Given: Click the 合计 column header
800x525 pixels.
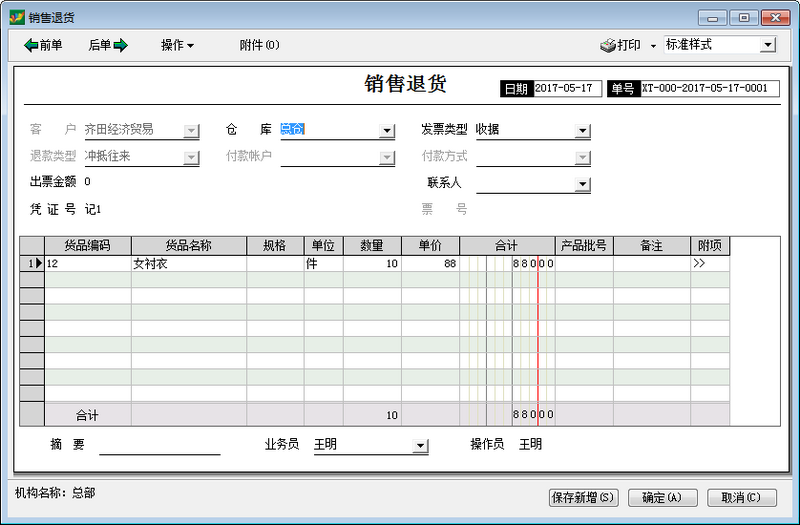Looking at the screenshot, I should (507, 246).
